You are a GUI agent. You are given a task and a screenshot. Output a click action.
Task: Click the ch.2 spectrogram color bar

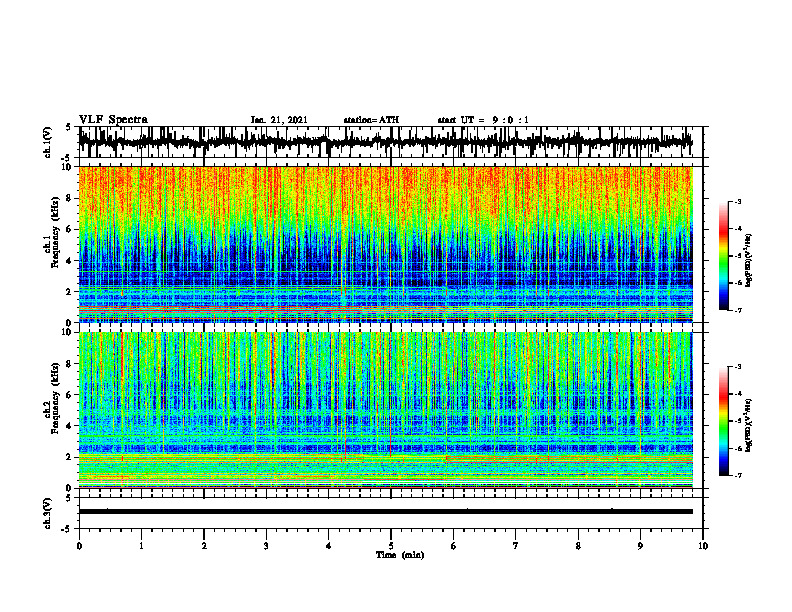coord(723,421)
